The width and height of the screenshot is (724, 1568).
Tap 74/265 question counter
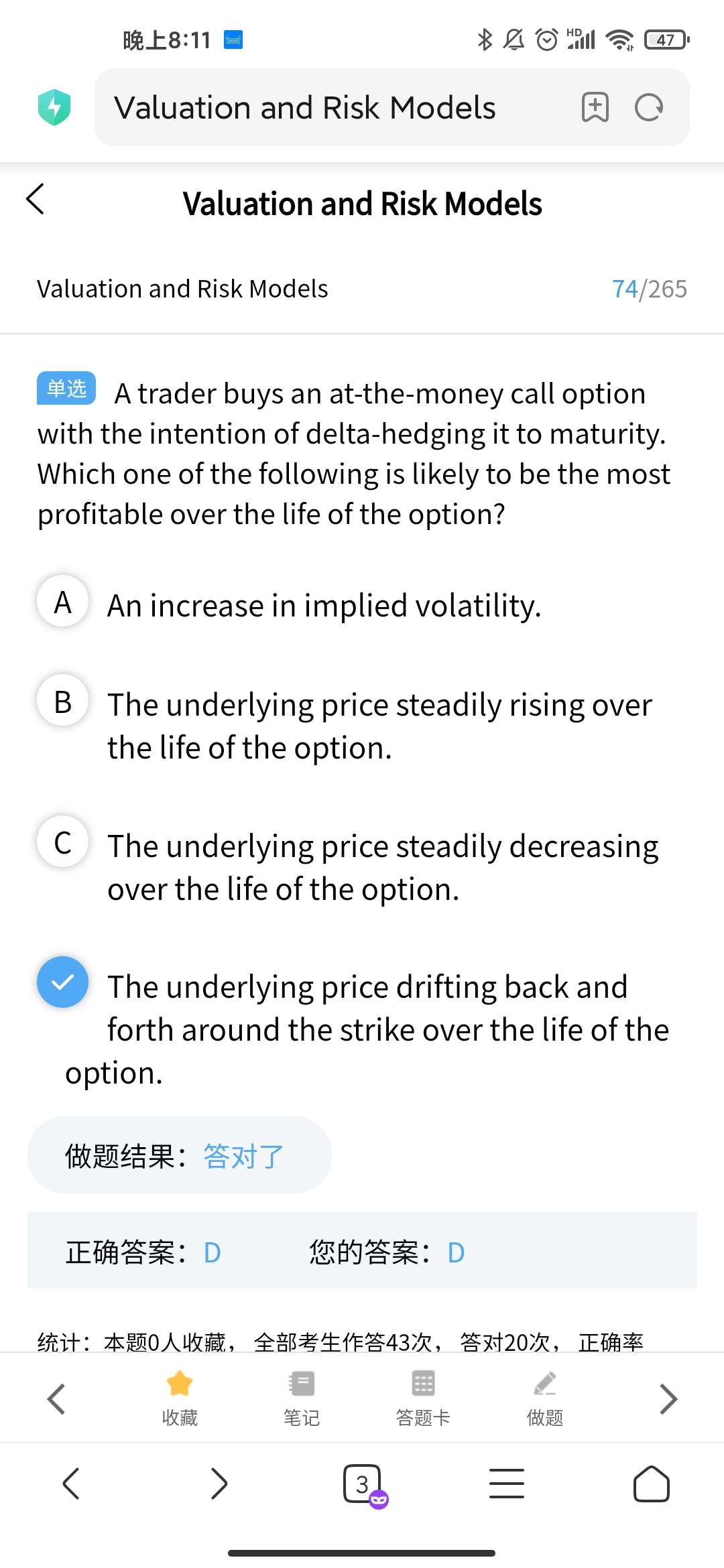[x=649, y=289]
